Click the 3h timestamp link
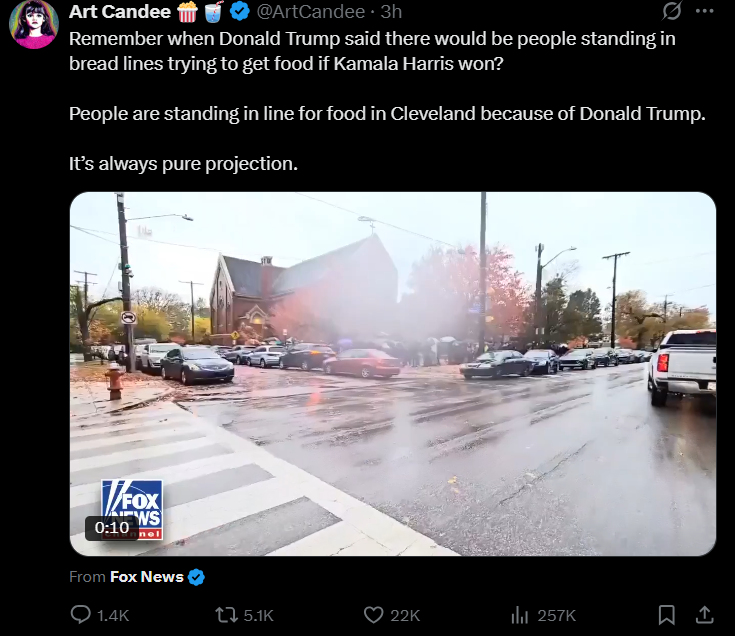The image size is (735, 636). tap(391, 12)
